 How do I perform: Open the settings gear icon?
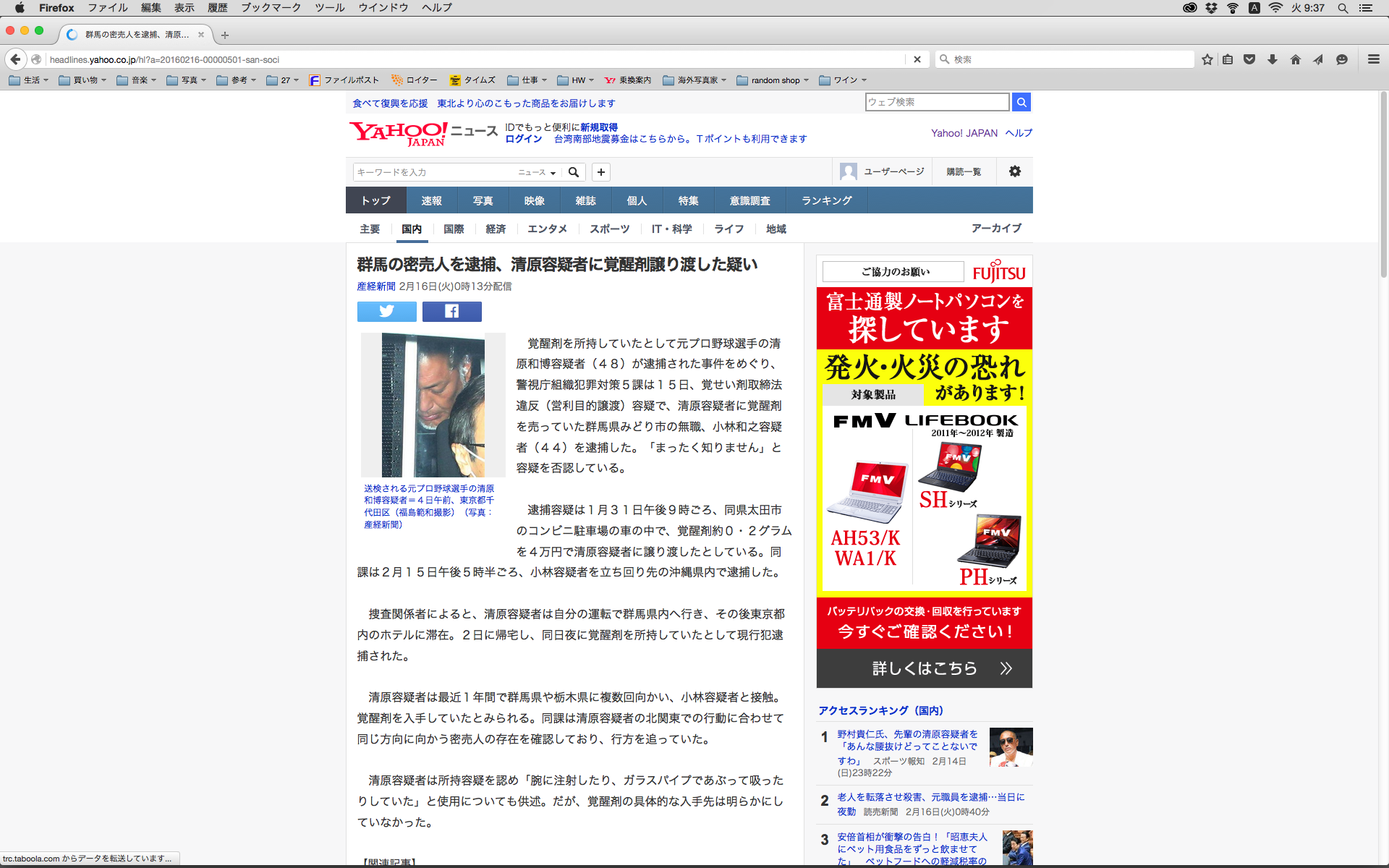(1014, 171)
